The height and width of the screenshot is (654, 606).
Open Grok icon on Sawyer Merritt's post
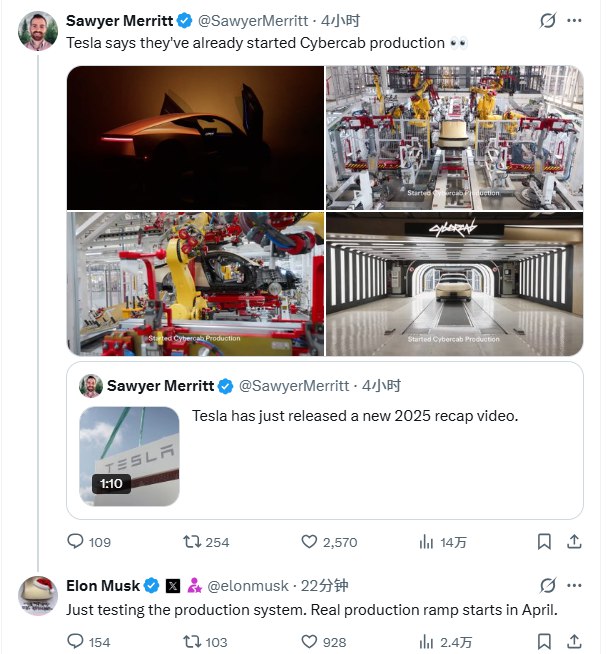[x=547, y=20]
